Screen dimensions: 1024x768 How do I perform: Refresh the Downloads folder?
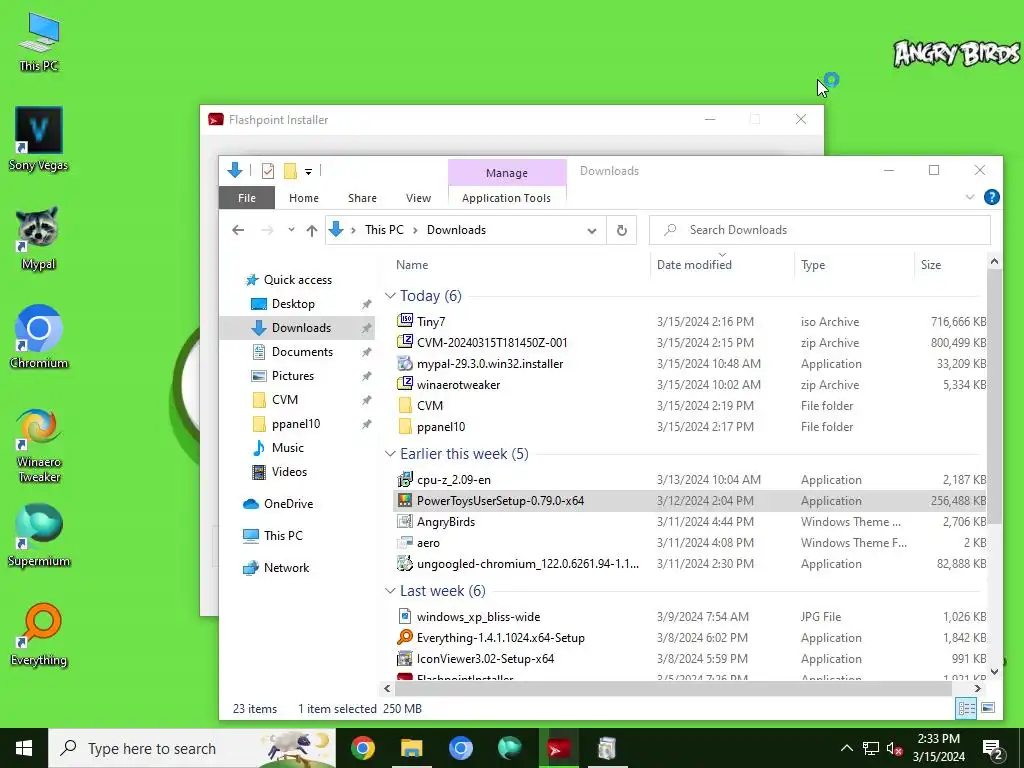tap(622, 231)
